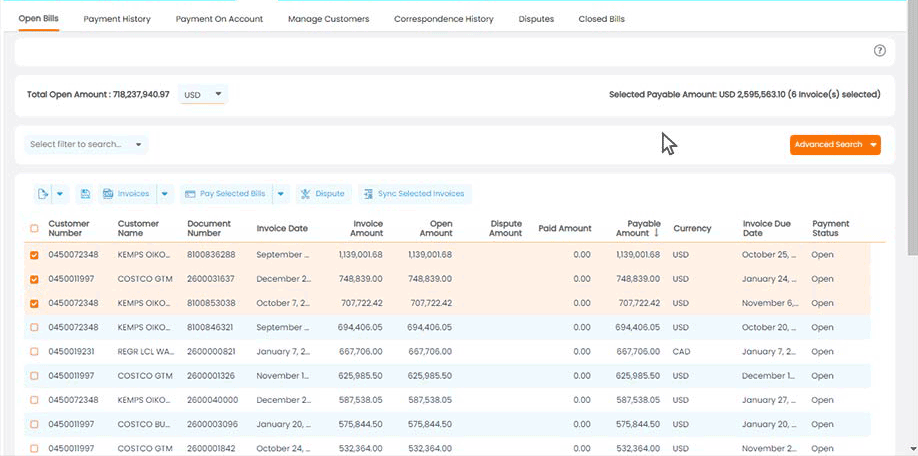Switch to the Payment History tab
Image resolution: width=918 pixels, height=456 pixels.
pyautogui.click(x=117, y=19)
